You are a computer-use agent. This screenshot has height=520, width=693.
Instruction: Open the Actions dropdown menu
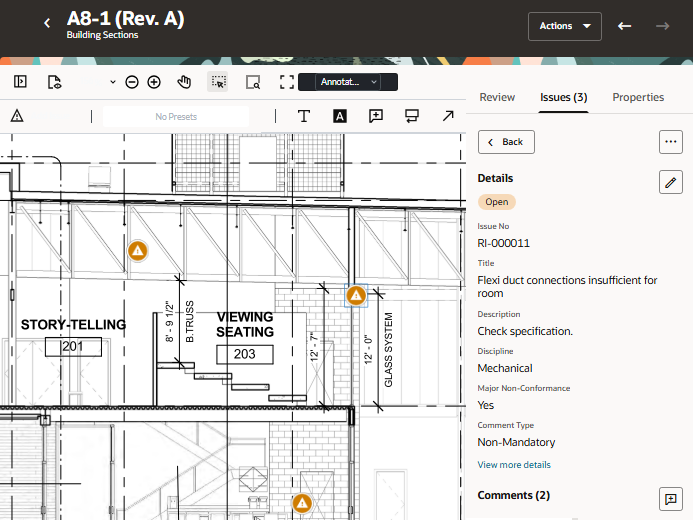pos(564,26)
